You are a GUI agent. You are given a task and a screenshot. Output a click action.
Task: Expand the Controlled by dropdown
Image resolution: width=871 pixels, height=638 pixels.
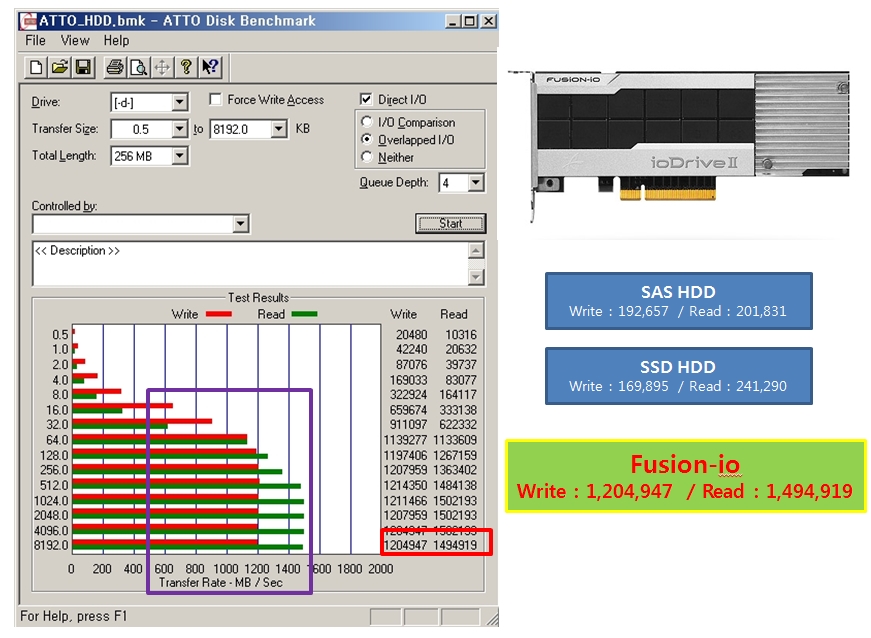tap(240, 224)
